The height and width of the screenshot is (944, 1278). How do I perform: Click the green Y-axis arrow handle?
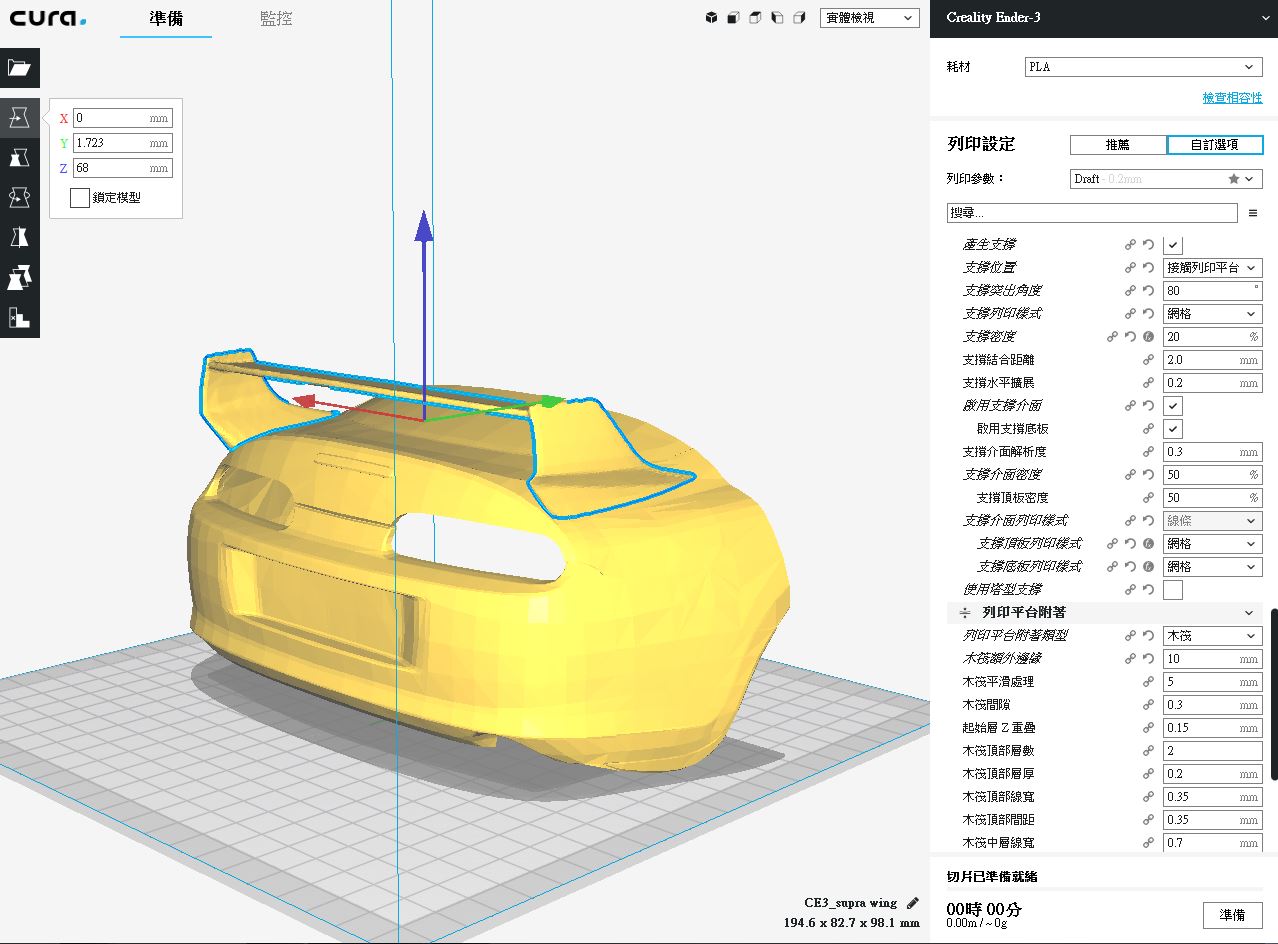tap(552, 402)
